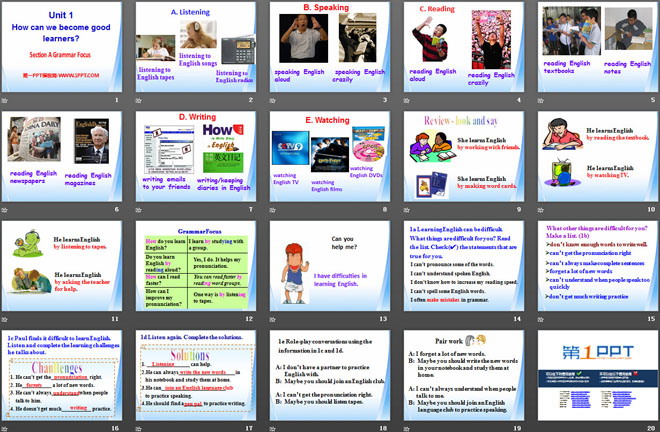Click the animation star icon under slide 4
The image size is (660, 432).
[x=406, y=101]
